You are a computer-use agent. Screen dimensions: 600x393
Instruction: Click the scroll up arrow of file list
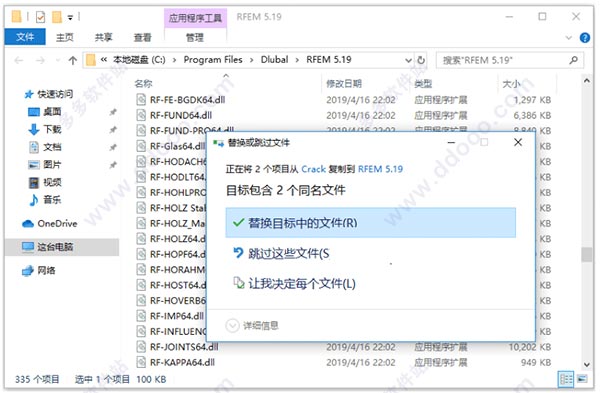pos(587,81)
